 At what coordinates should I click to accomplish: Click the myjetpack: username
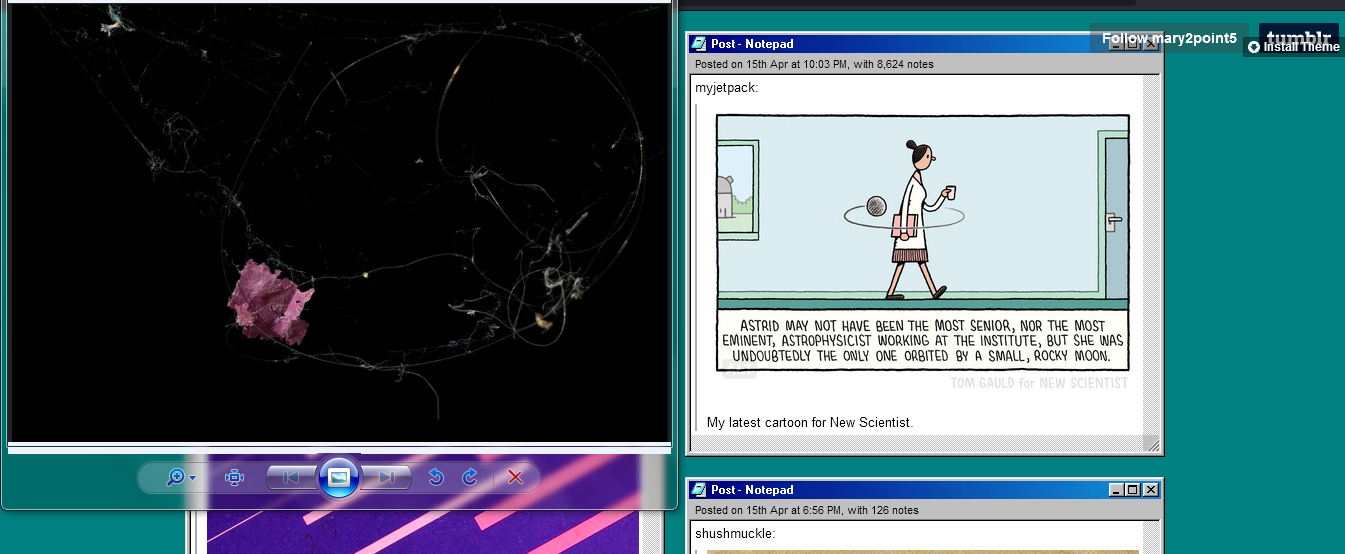click(x=727, y=88)
